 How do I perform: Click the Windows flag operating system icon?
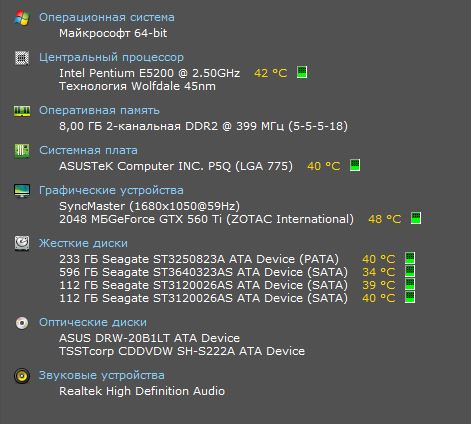[x=22, y=17]
